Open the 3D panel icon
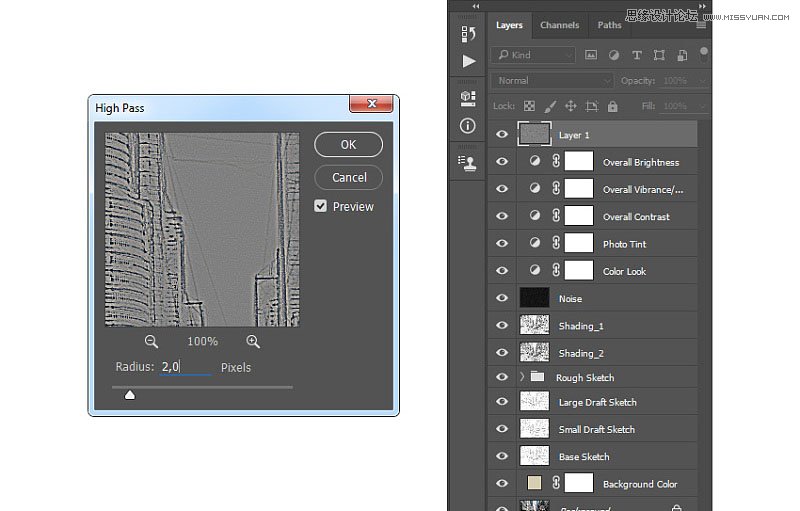Viewport: 800px width, 511px height. pyautogui.click(x=468, y=98)
